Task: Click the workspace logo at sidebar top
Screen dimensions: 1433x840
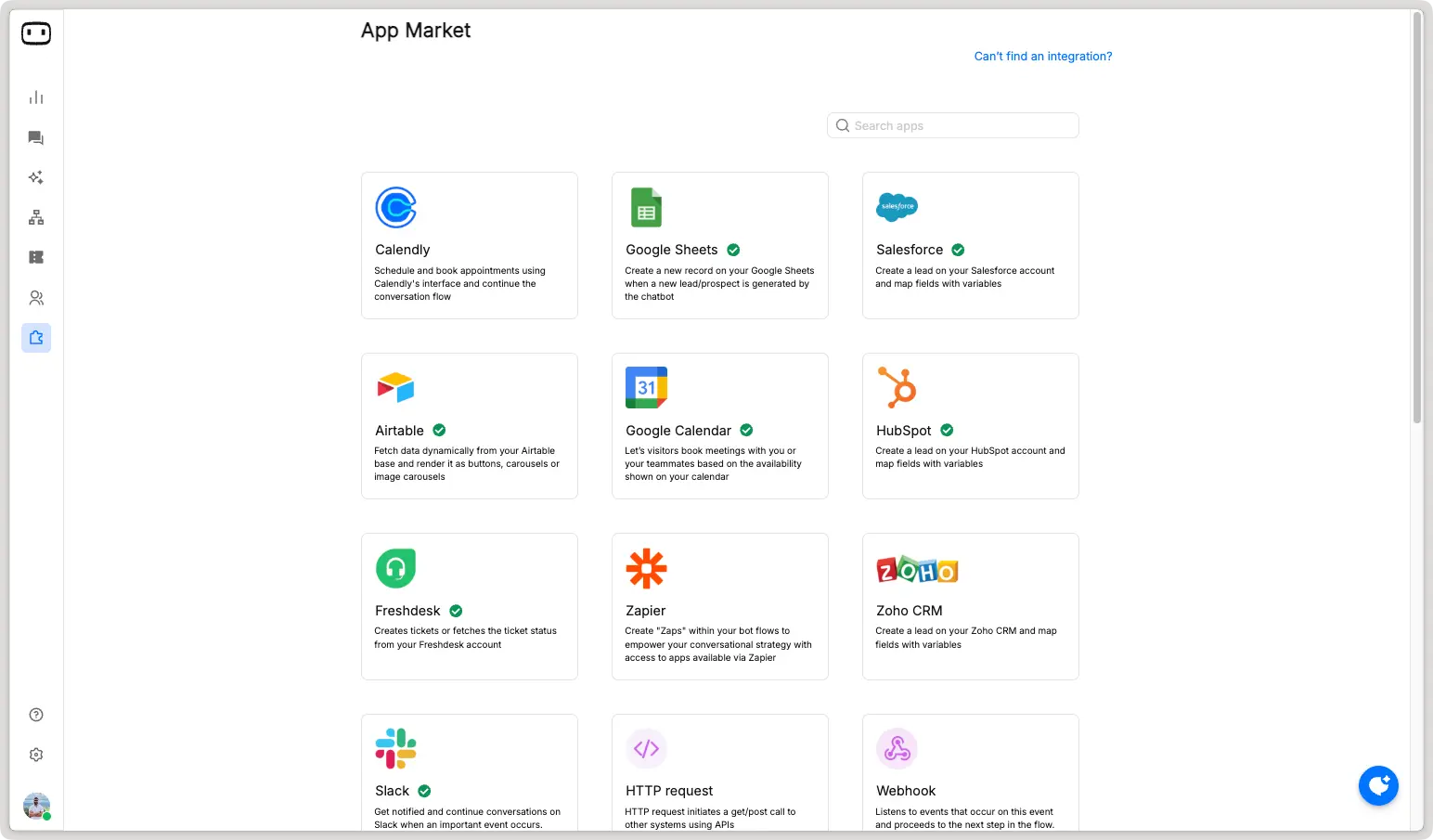Action: (x=35, y=33)
